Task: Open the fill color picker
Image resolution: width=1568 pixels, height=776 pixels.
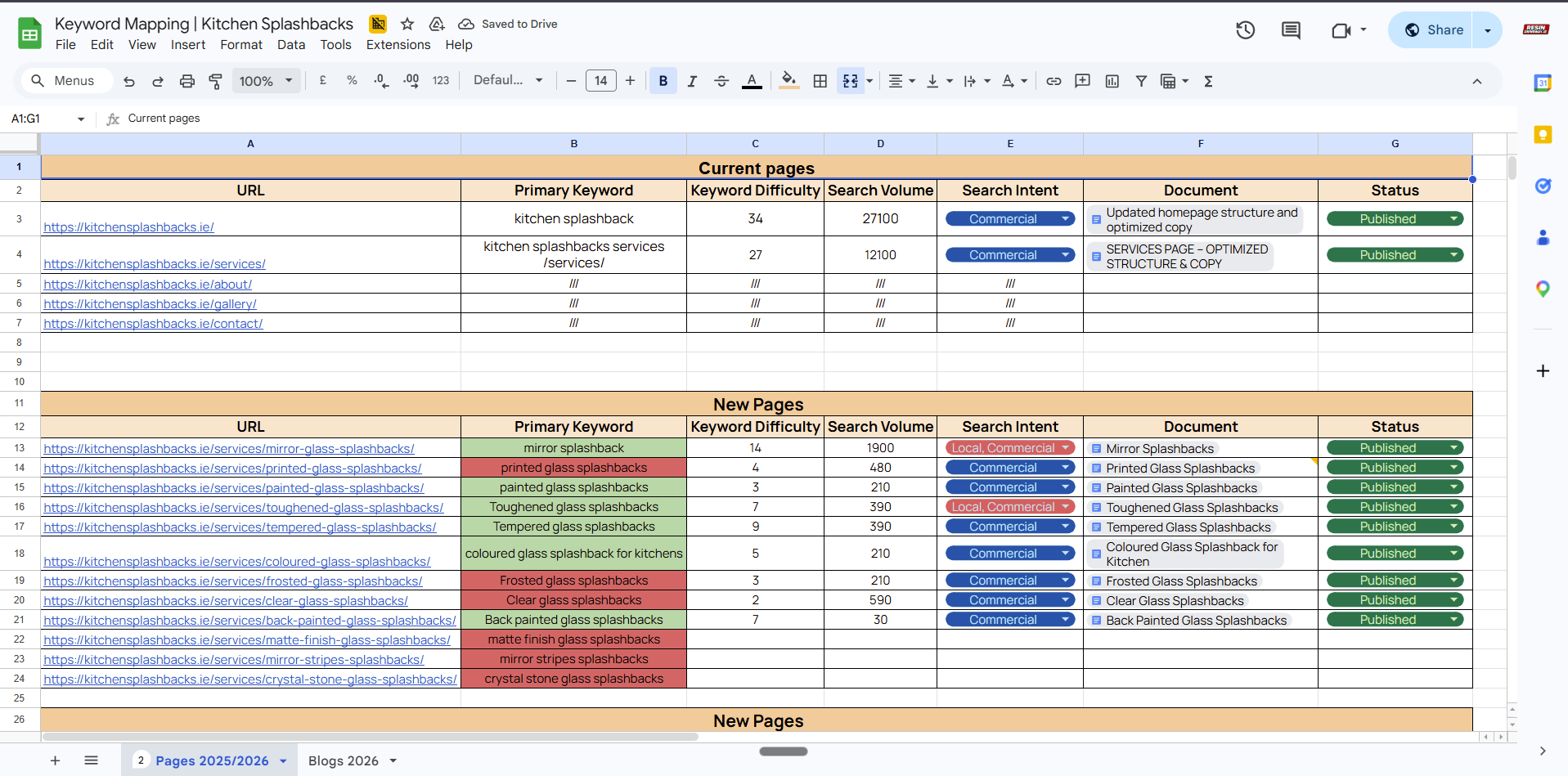Action: (788, 81)
